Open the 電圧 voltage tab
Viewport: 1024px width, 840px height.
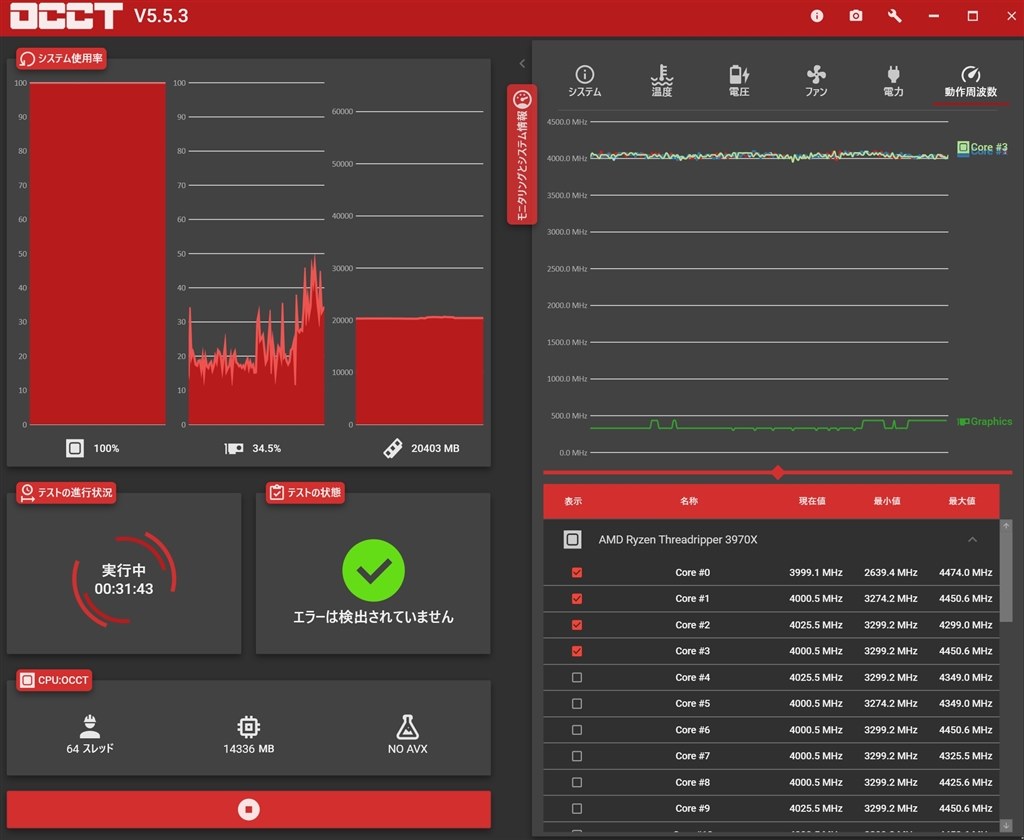(x=739, y=81)
